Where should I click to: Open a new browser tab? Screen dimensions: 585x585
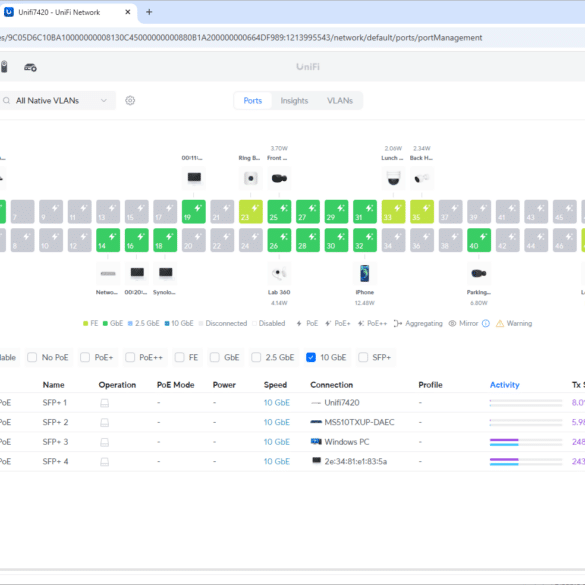coord(149,12)
